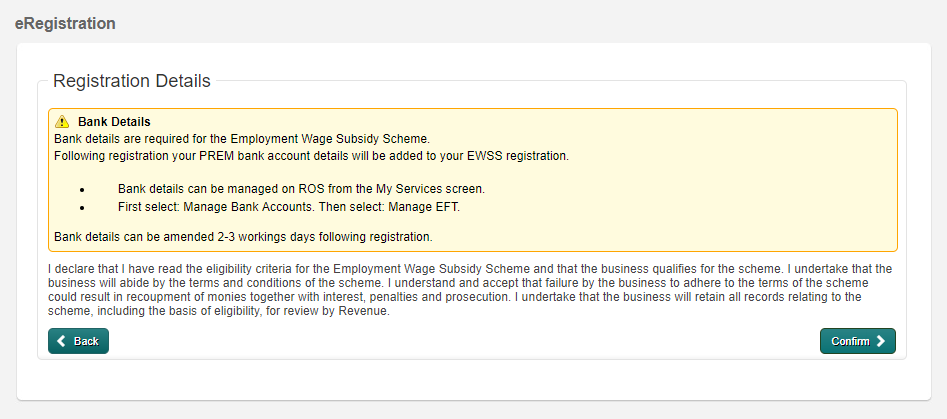Viewport: 947px width, 419px height.
Task: Click the Registration Details section title
Action: point(131,81)
